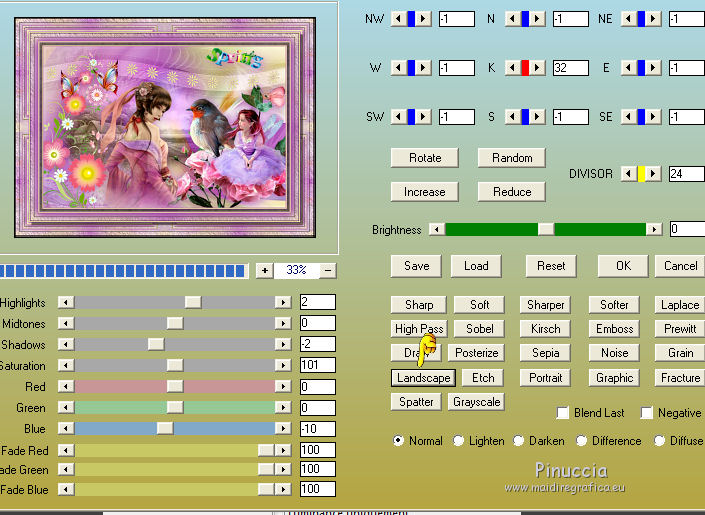705x515 pixels.
Task: Click the Midtones slider thumb
Action: pos(175,323)
